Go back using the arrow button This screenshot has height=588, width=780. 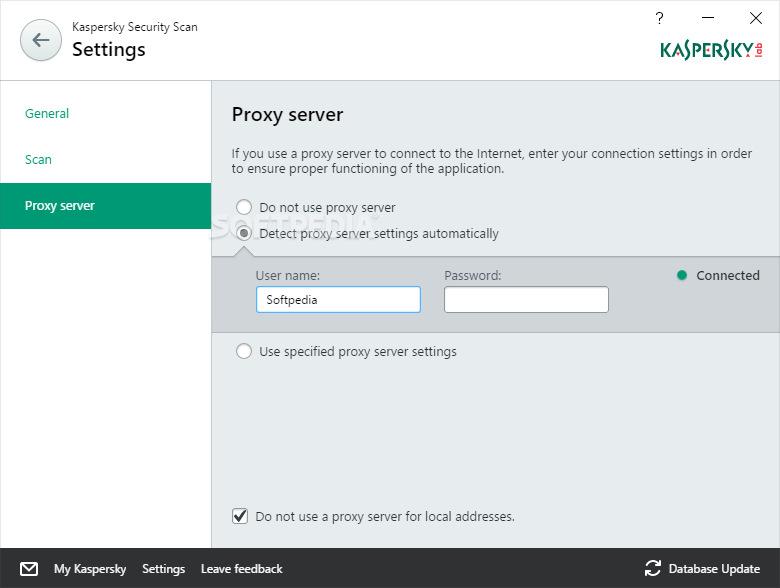41,40
